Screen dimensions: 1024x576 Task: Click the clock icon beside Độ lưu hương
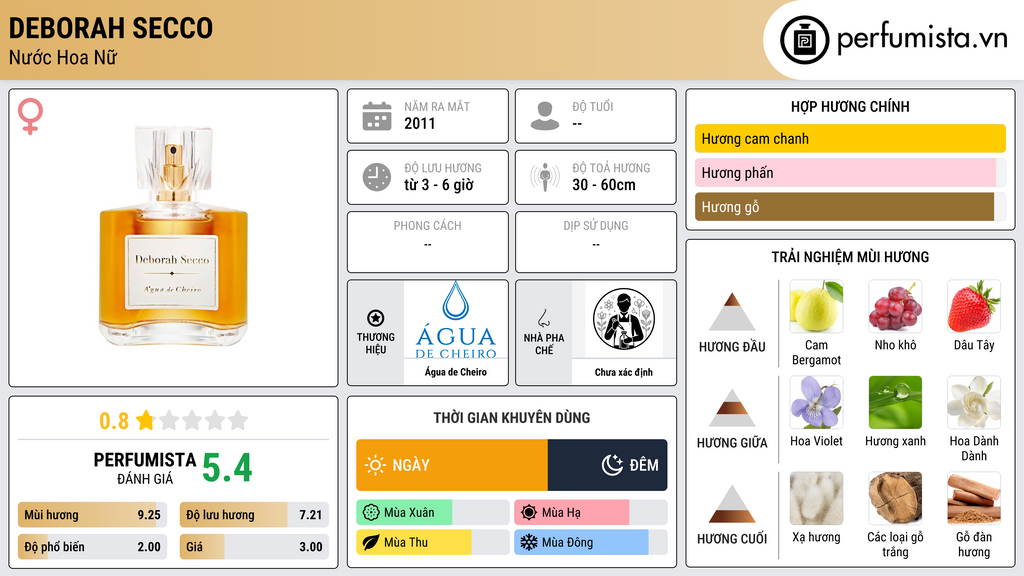[x=377, y=177]
